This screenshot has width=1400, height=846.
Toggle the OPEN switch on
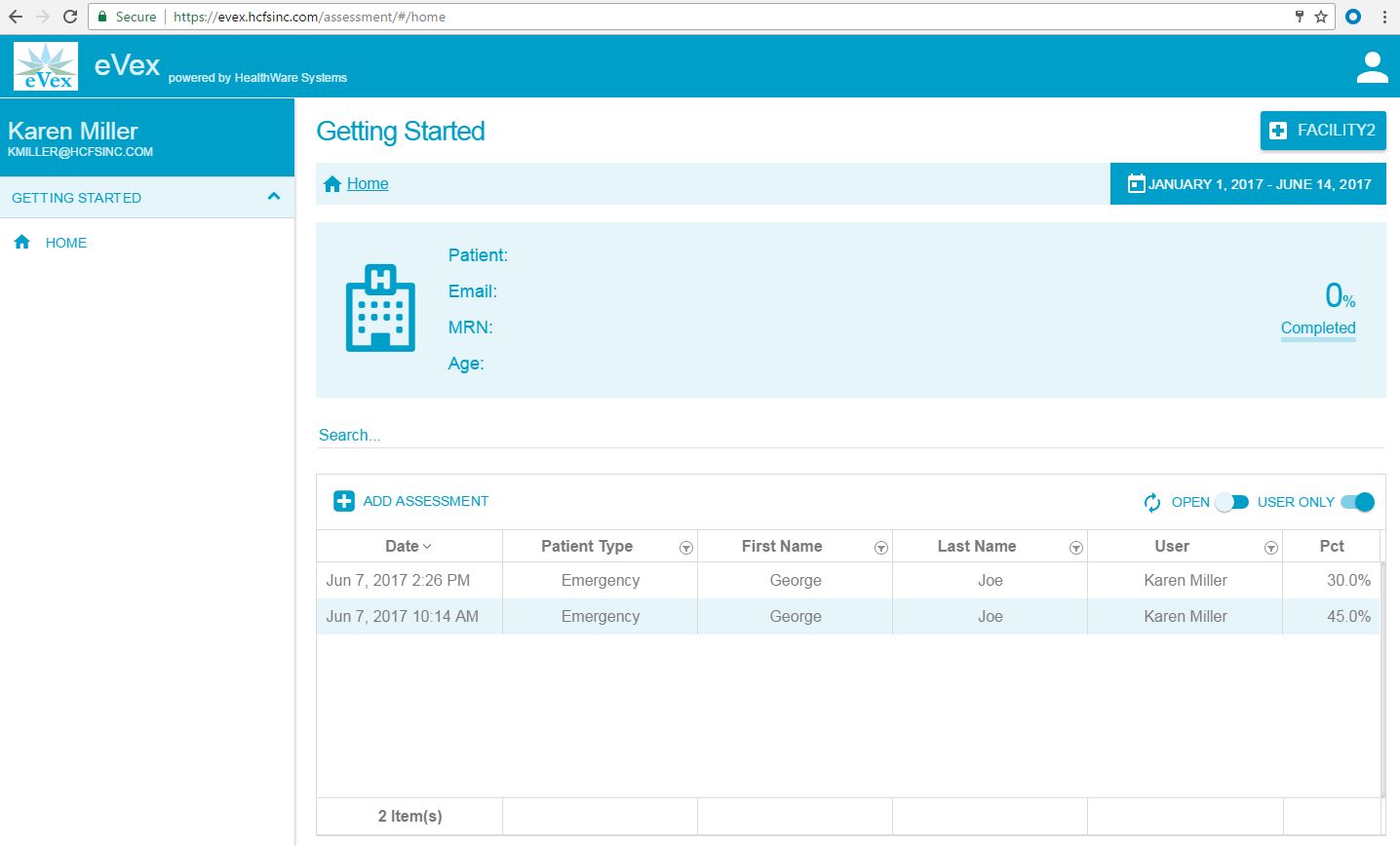coord(1231,502)
